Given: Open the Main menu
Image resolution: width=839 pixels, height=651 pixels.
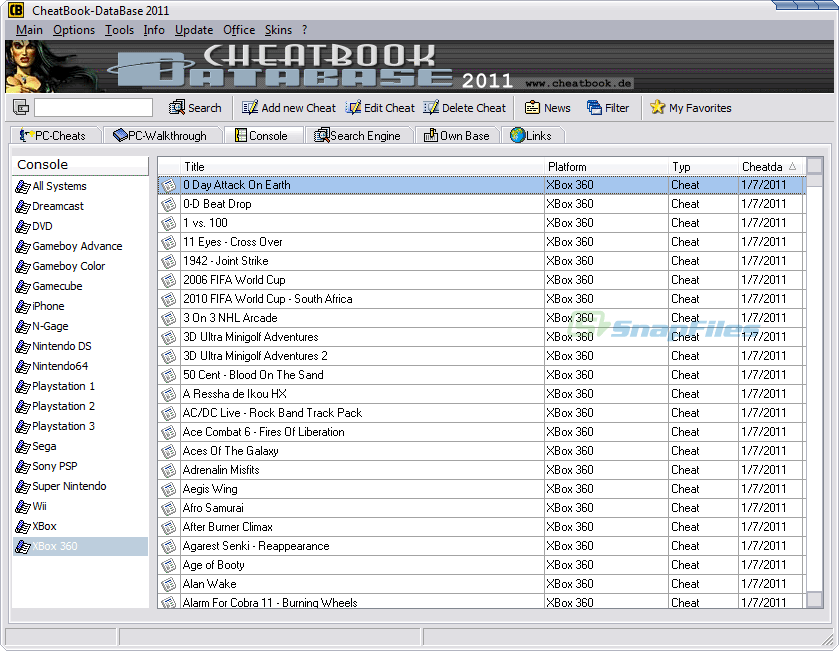Looking at the screenshot, I should (29, 30).
